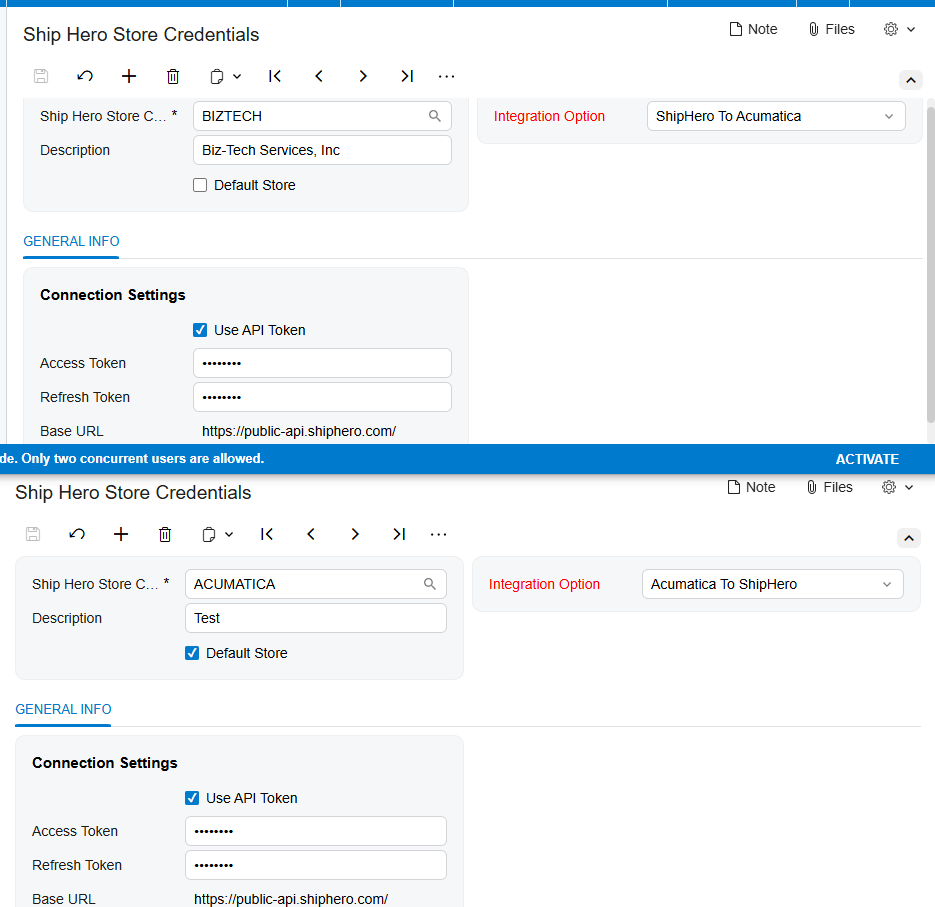Viewport: 935px width, 907px height.
Task: Open ShipHero To Acumatica integration dropdown
Action: pyautogui.click(x=776, y=116)
